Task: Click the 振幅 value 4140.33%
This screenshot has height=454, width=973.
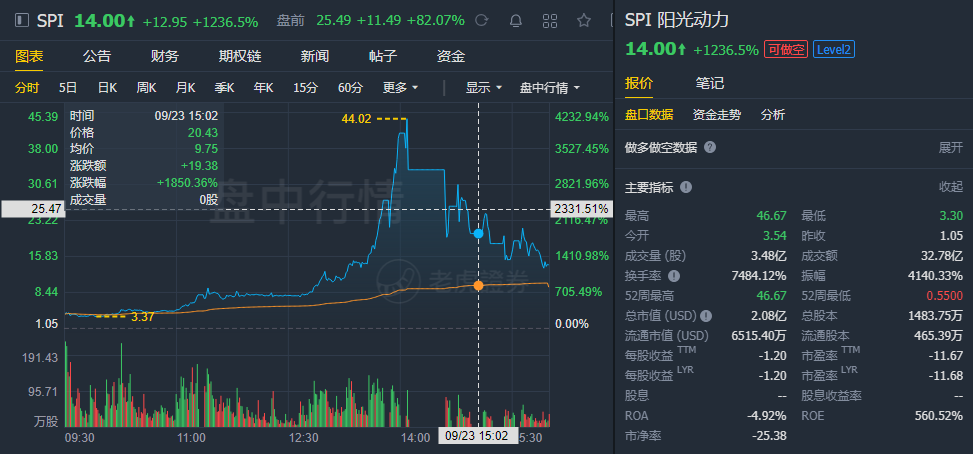Action: (x=936, y=276)
